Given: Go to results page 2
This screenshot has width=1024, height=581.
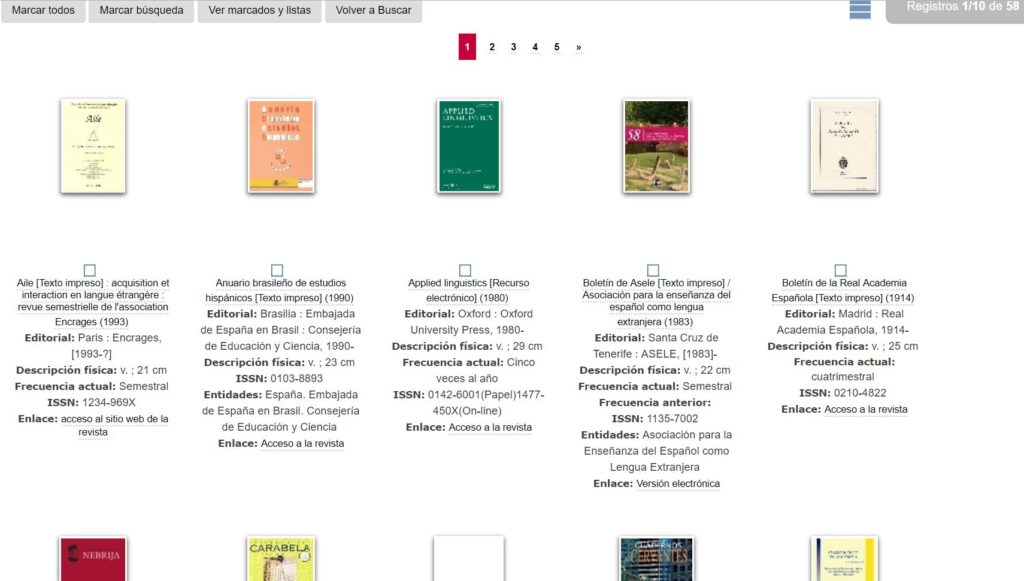Looking at the screenshot, I should [491, 47].
